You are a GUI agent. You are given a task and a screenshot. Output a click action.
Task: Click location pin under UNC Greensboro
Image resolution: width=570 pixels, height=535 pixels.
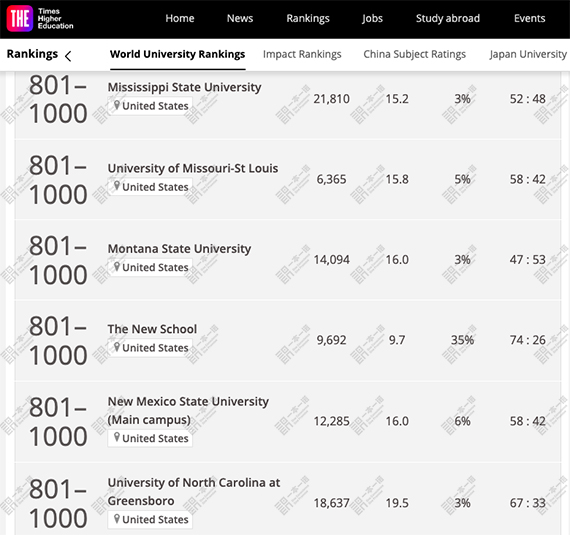[117, 519]
